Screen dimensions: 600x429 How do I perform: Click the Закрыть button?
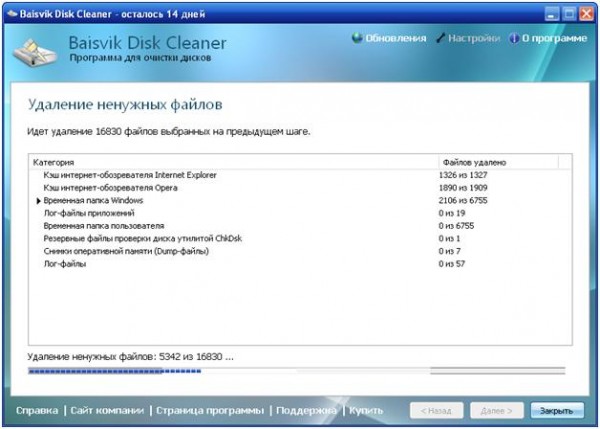[557, 410]
